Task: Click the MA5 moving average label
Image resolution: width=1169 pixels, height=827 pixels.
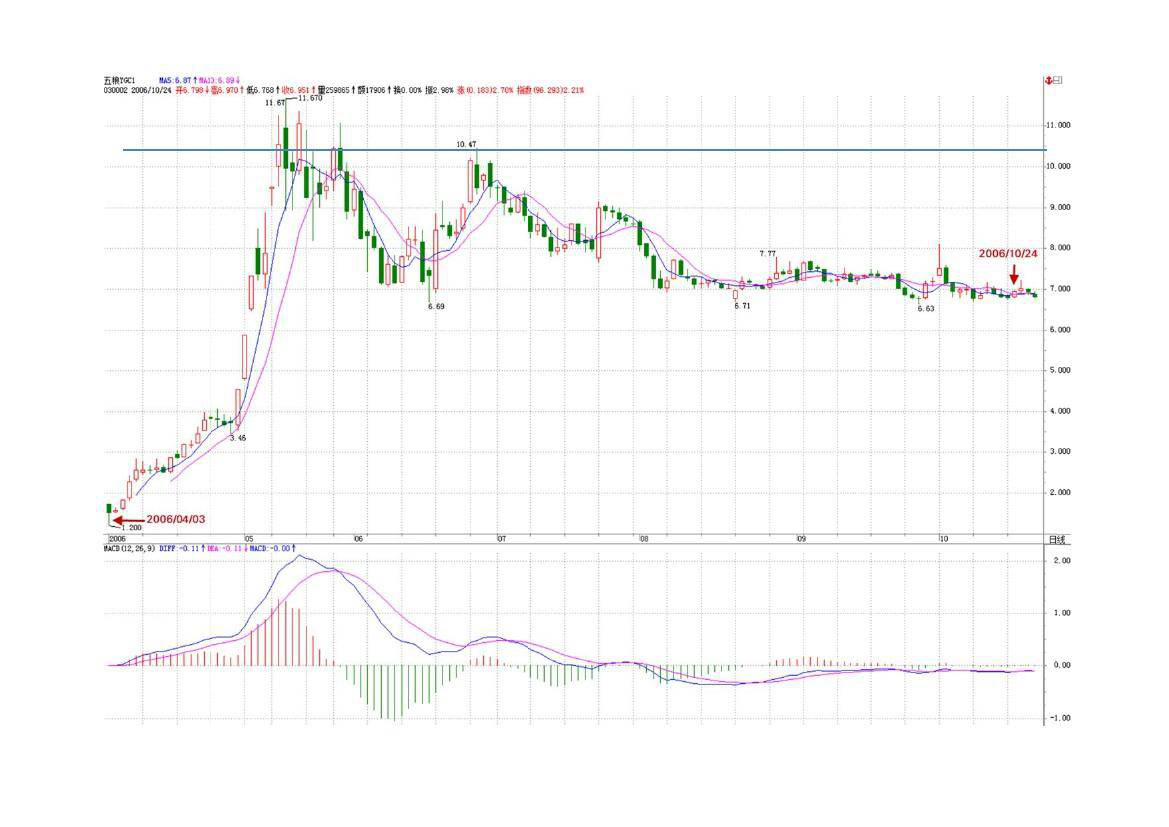Action: (x=175, y=80)
